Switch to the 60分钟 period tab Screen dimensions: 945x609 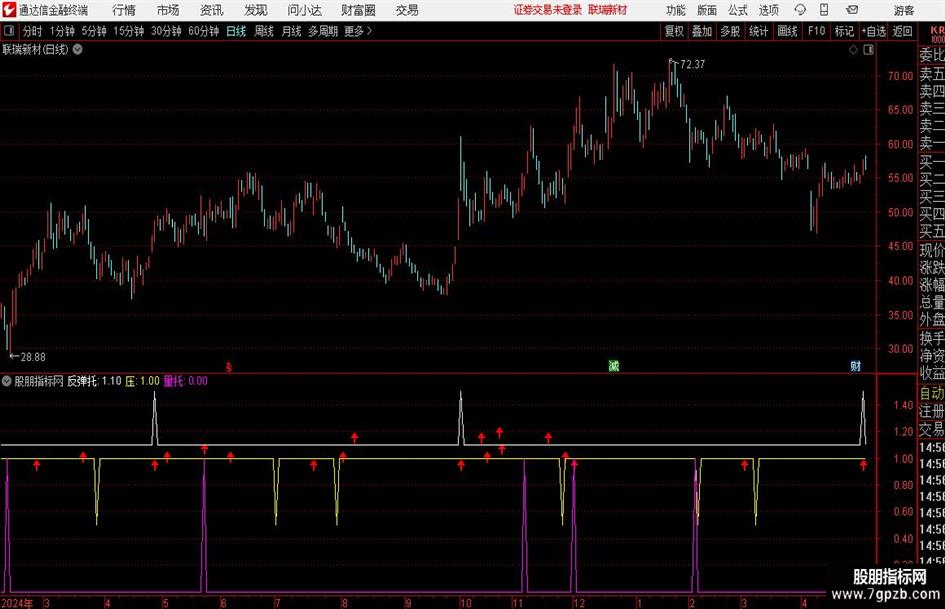click(x=204, y=31)
